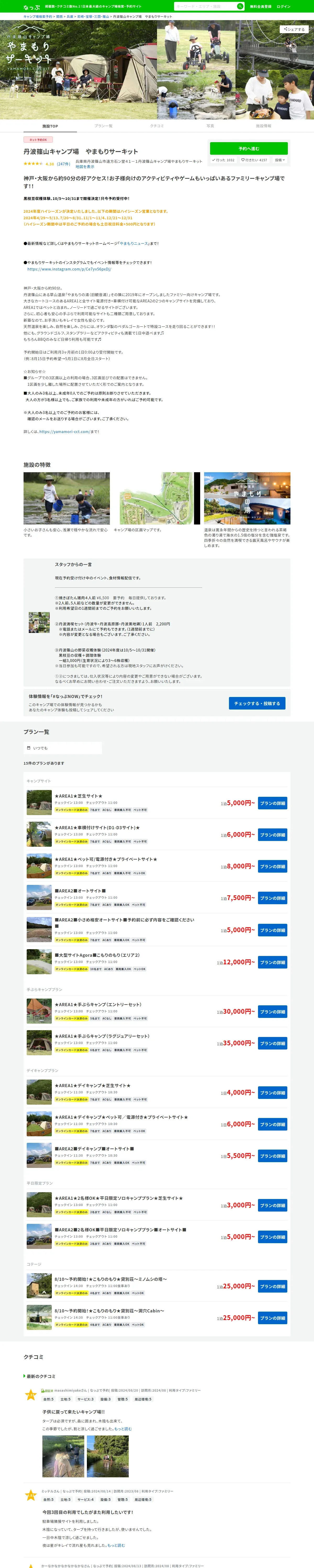Open the 投稿 dropdown
314x1568 pixels.
pyautogui.click(x=280, y=160)
